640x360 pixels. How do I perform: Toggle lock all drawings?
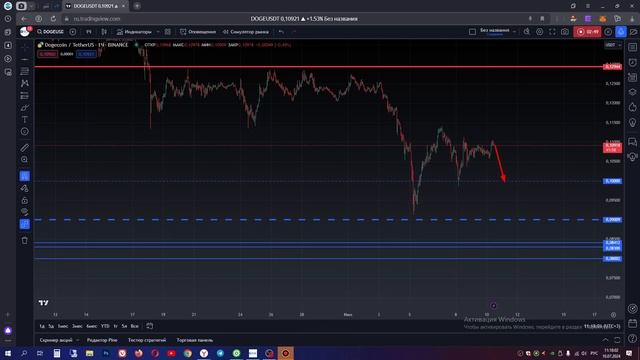click(24, 200)
